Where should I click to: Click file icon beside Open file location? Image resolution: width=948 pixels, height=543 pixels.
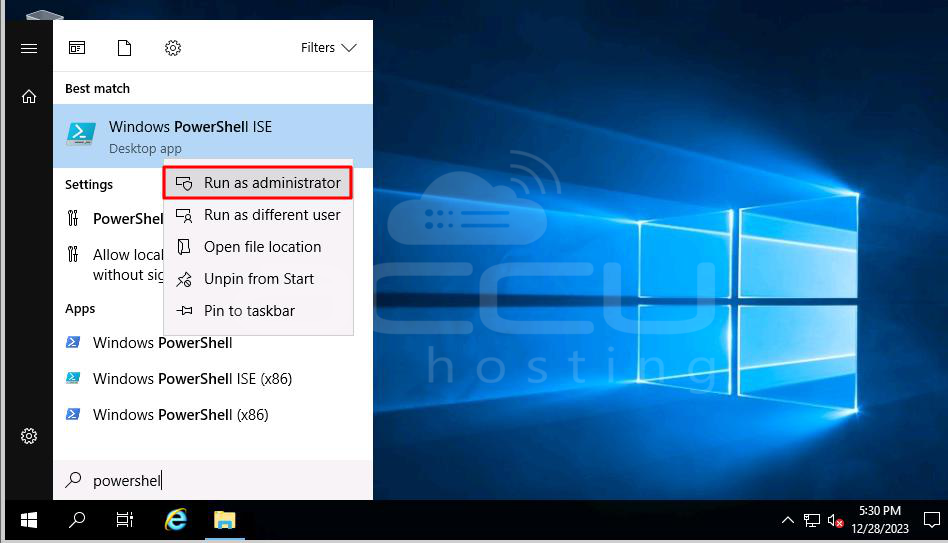click(184, 247)
